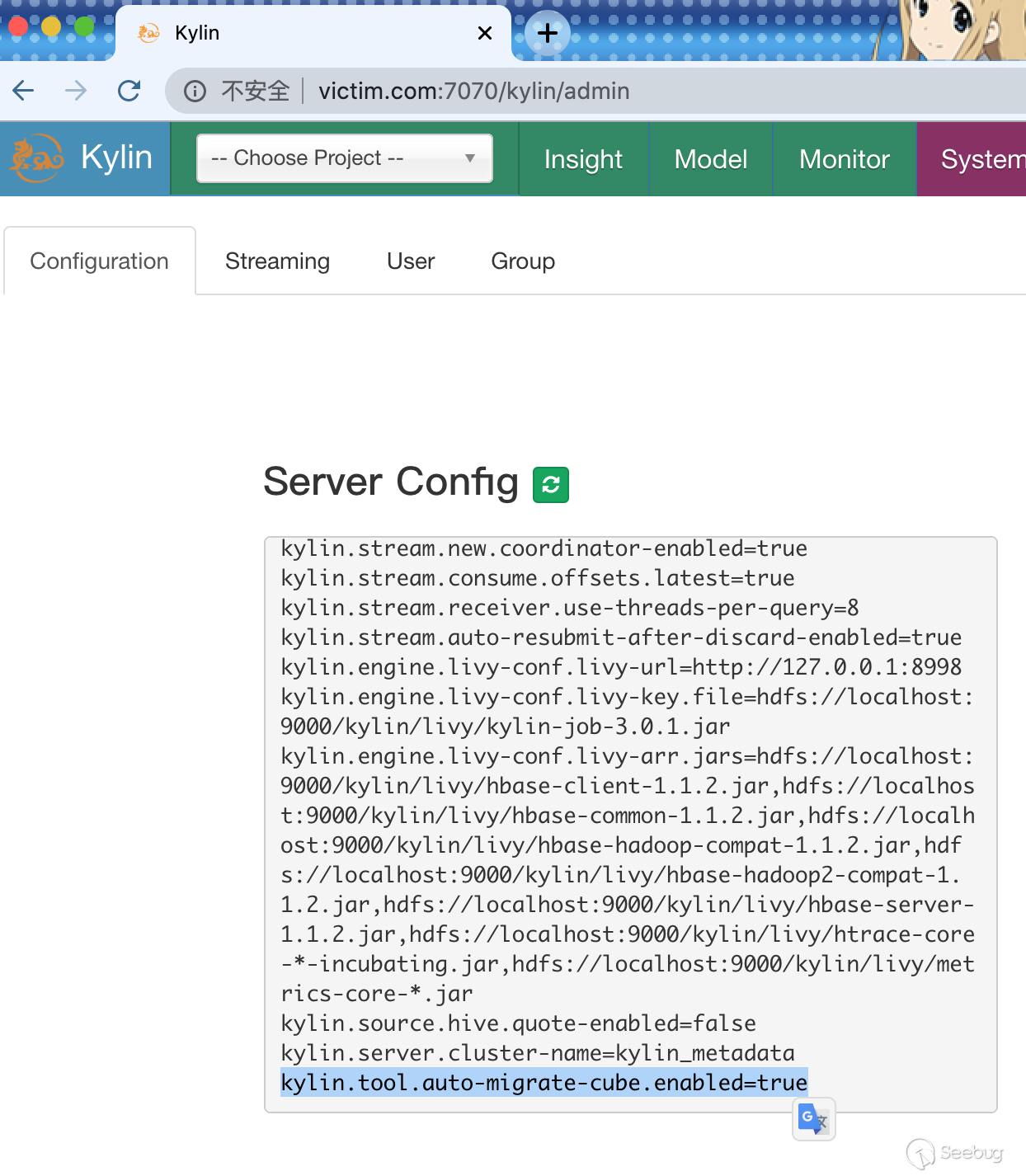Screen dimensions: 1026x1176
Task: Switch to the Group tab
Action: (x=522, y=261)
